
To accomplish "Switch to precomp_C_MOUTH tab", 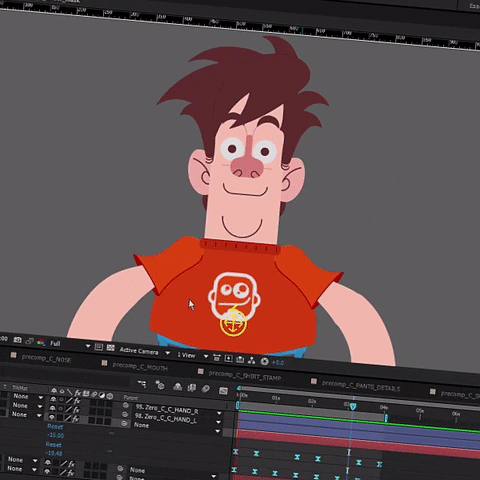I will [x=140, y=367].
